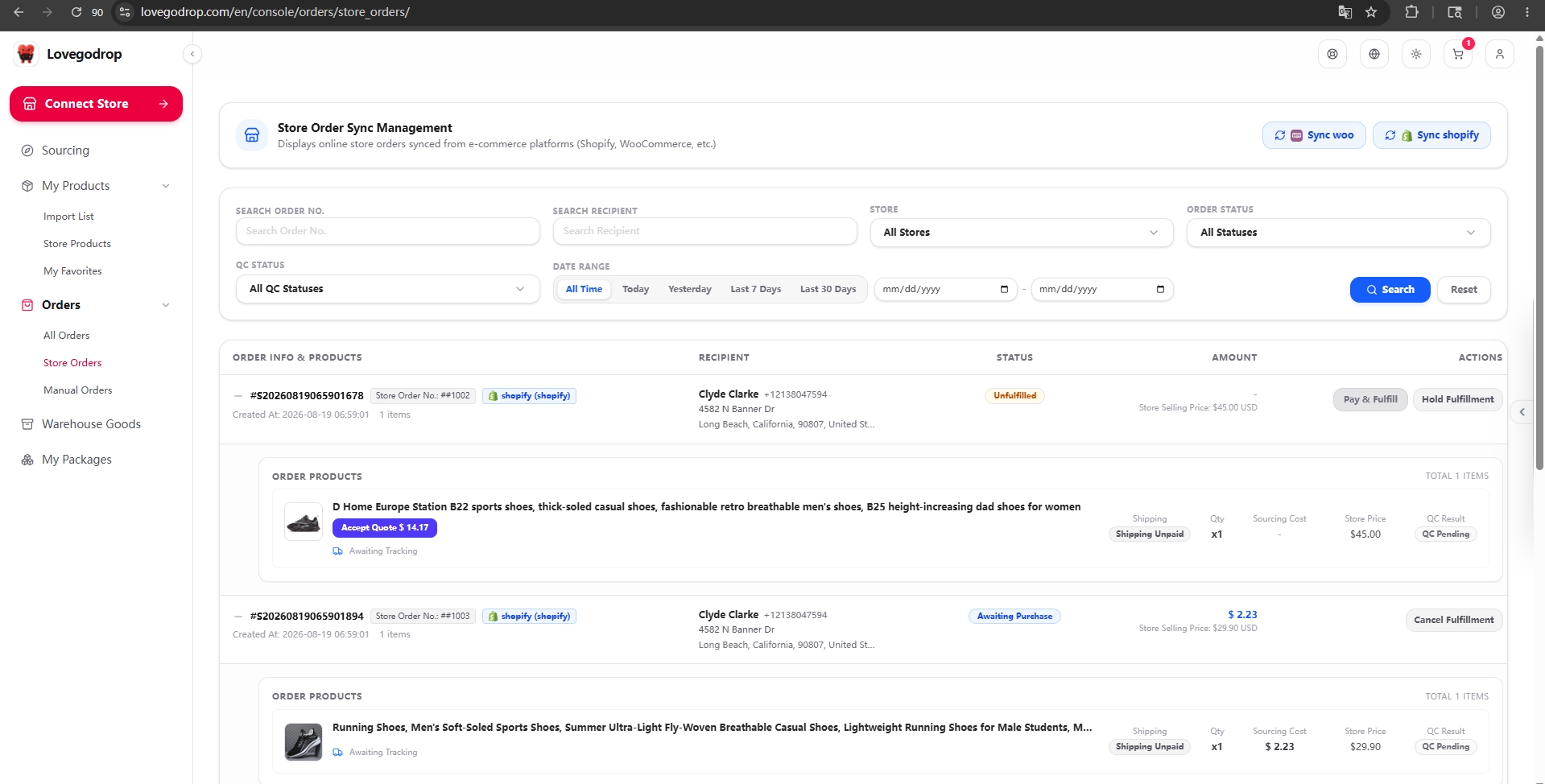Select the Today date range
This screenshot has height=784, width=1545.
(635, 289)
